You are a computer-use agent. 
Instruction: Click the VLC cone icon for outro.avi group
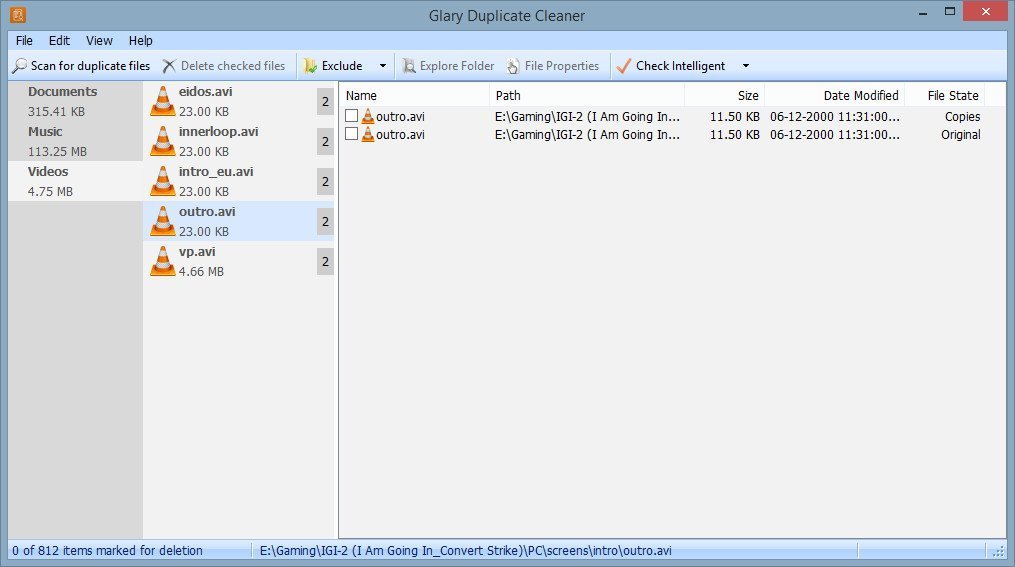(162, 221)
